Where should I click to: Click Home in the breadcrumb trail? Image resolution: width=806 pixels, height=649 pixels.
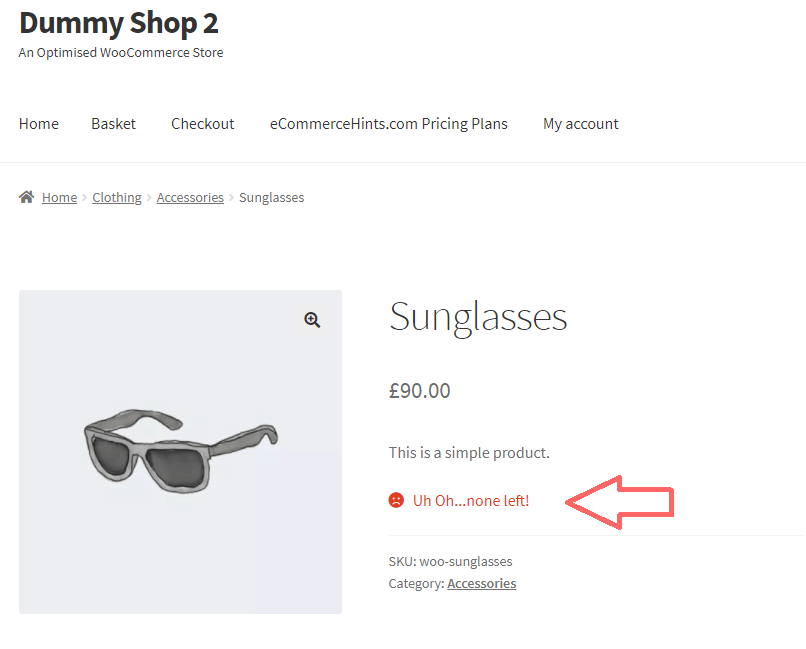[59, 197]
